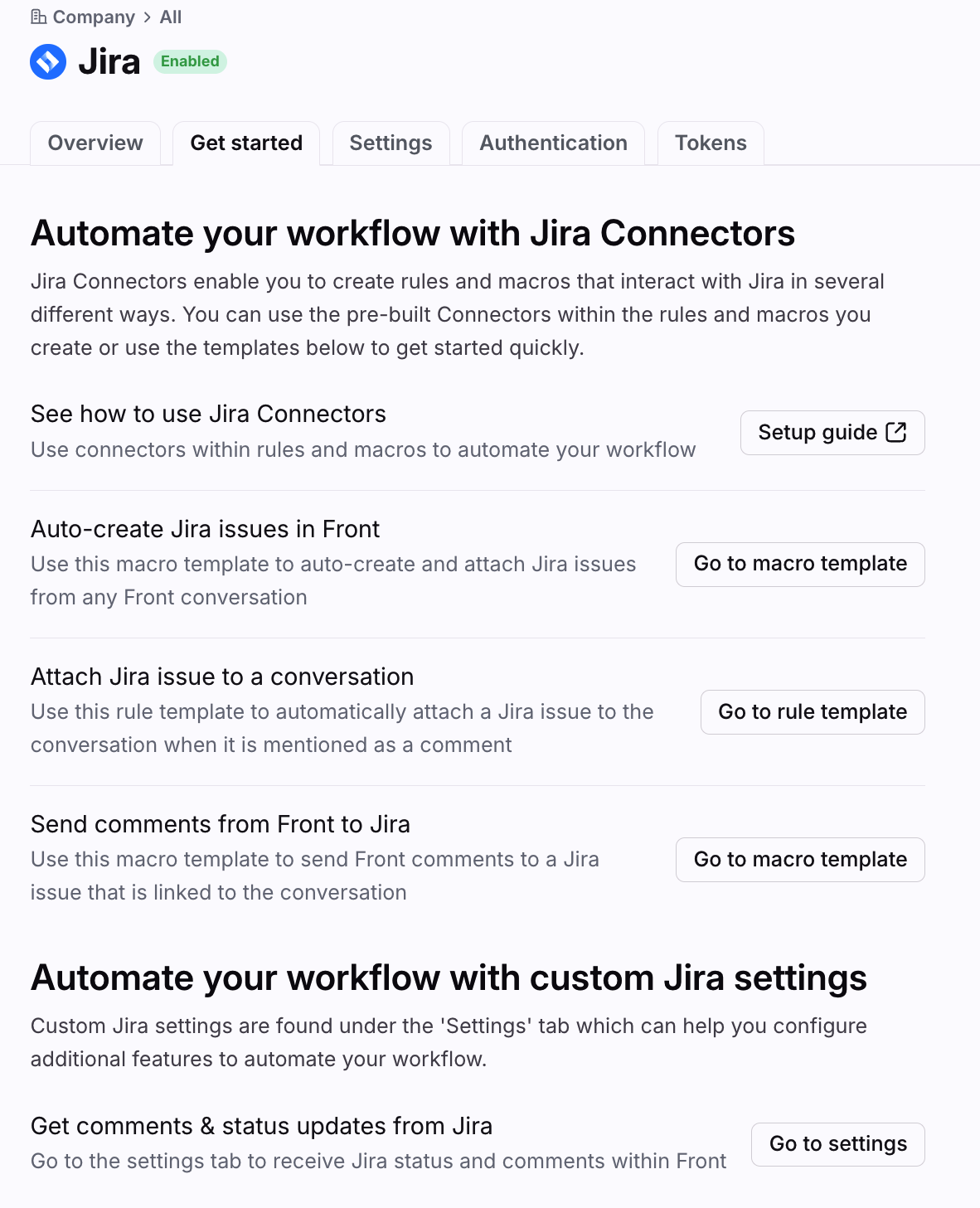Switch to the Authentication tab
The height and width of the screenshot is (1208, 980).
553,143
